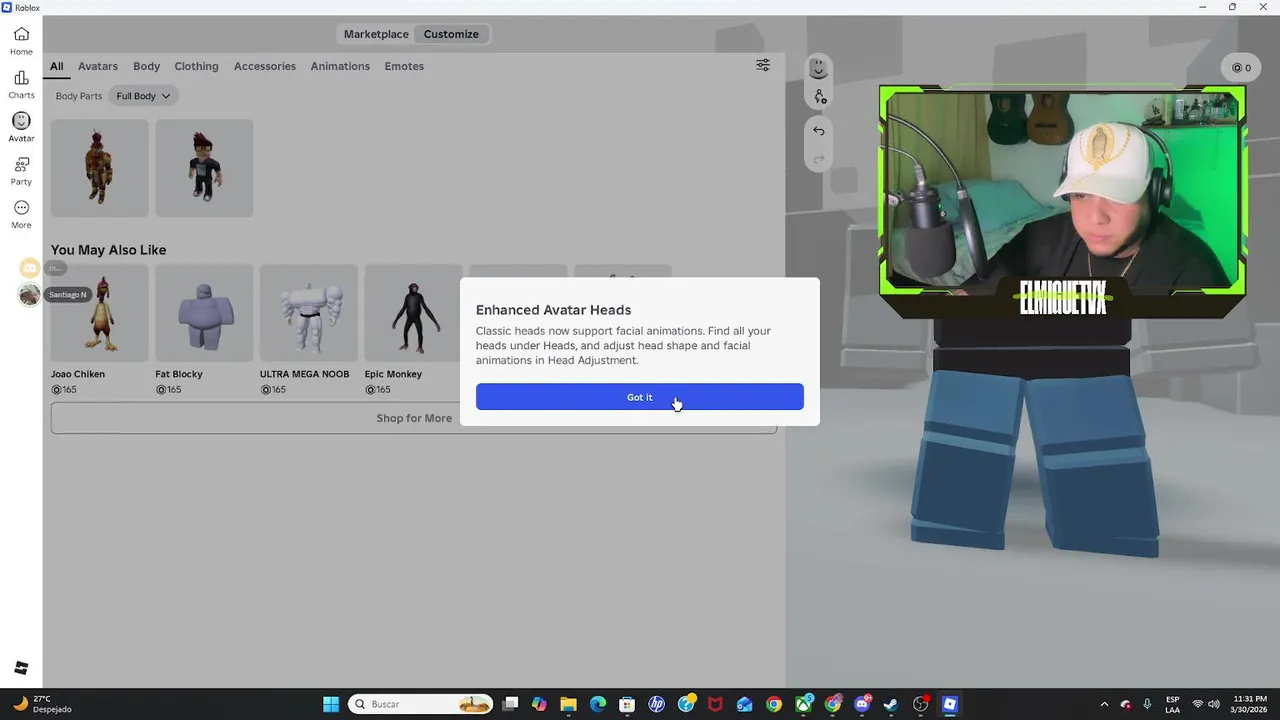Switch to the Marketplace tab
Viewport: 1280px width, 720px height.
tap(376, 34)
